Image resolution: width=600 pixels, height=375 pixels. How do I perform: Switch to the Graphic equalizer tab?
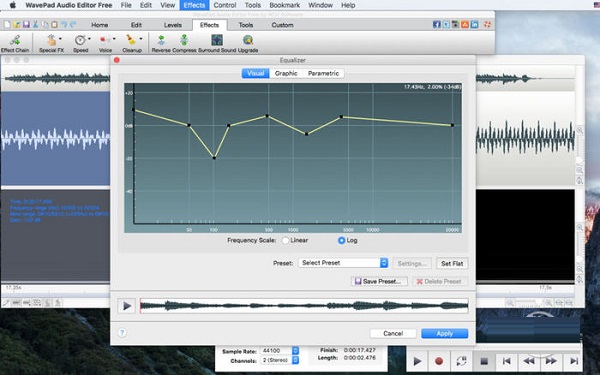(x=286, y=73)
